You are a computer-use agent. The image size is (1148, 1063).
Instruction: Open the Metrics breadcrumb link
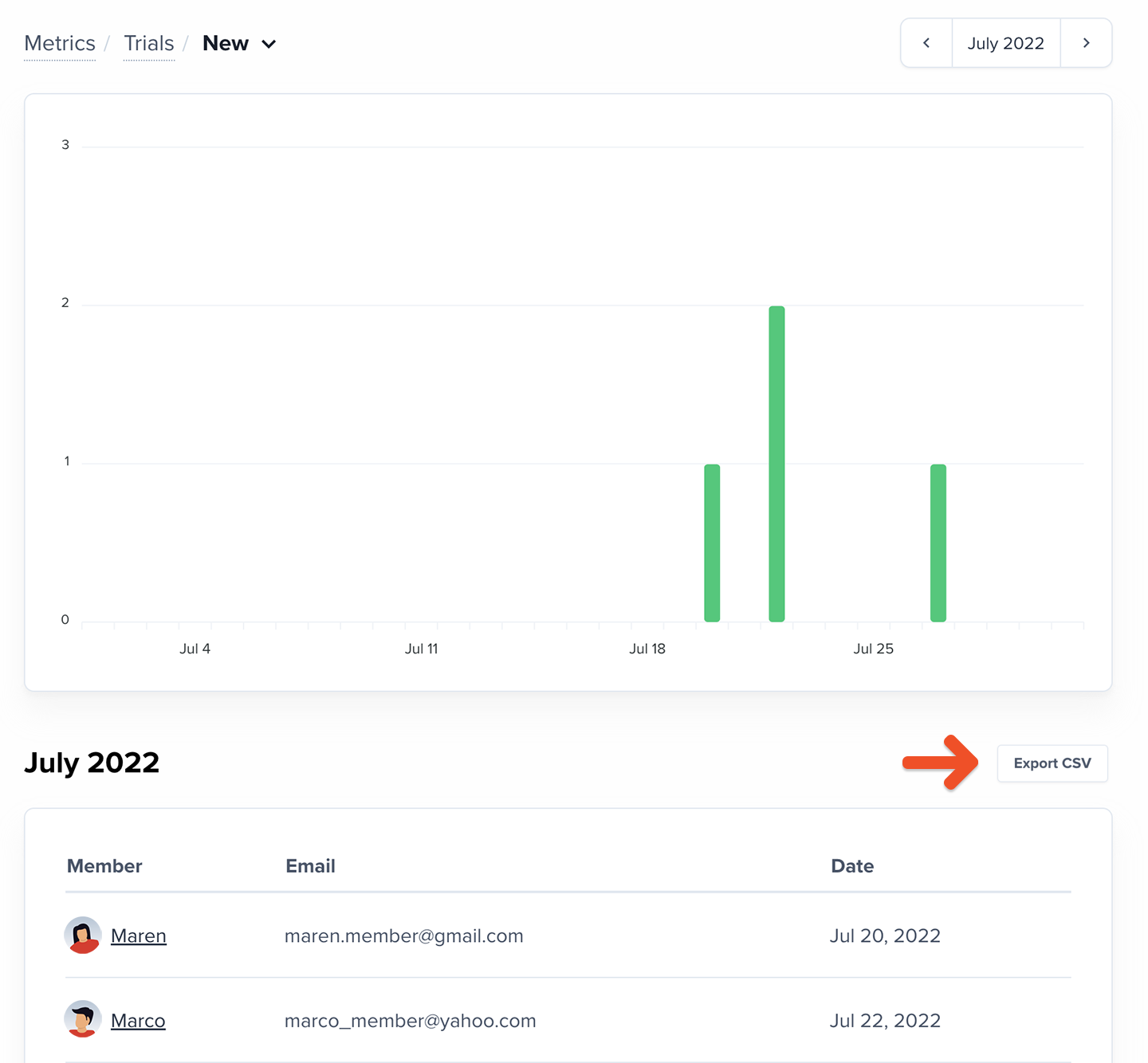click(x=60, y=43)
